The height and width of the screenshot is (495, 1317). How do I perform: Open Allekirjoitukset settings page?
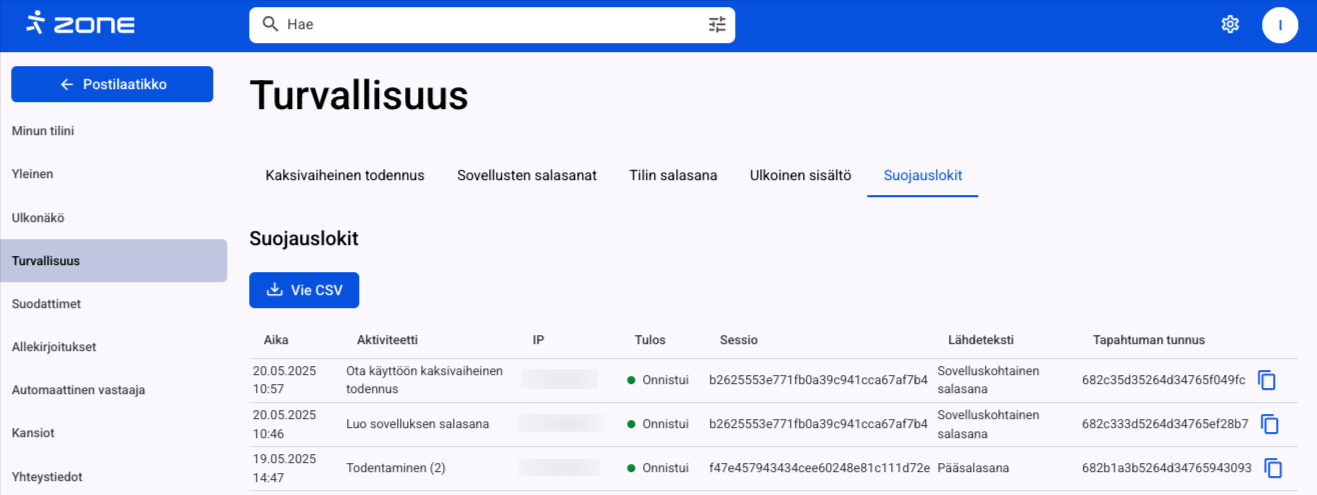click(x=54, y=347)
